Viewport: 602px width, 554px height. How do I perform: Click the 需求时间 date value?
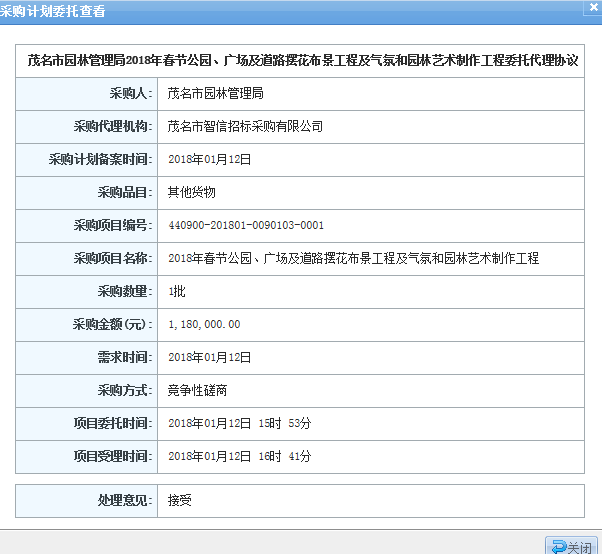(x=208, y=357)
